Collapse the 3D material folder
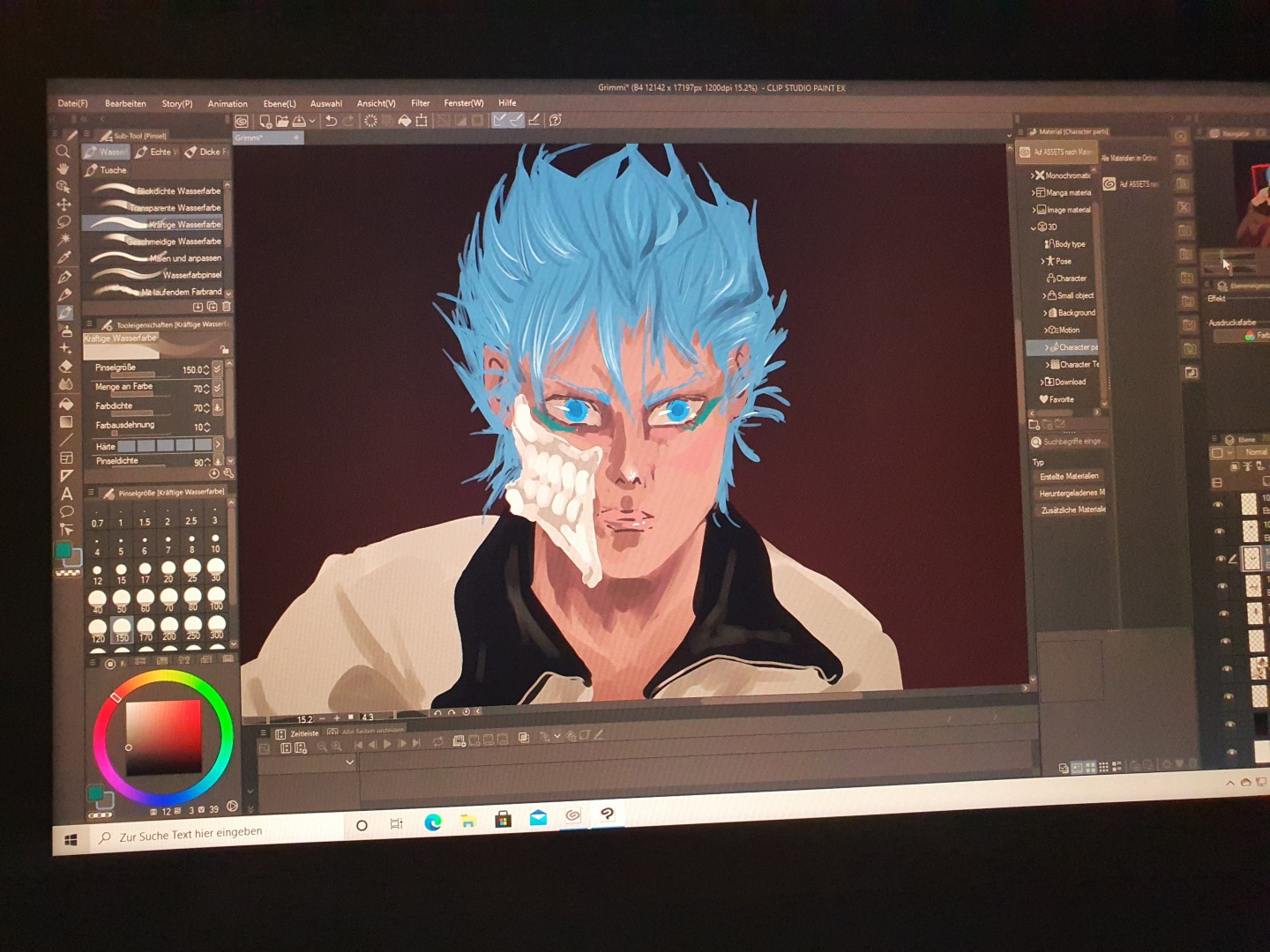Screen dimensions: 1270x952 (x=1033, y=227)
